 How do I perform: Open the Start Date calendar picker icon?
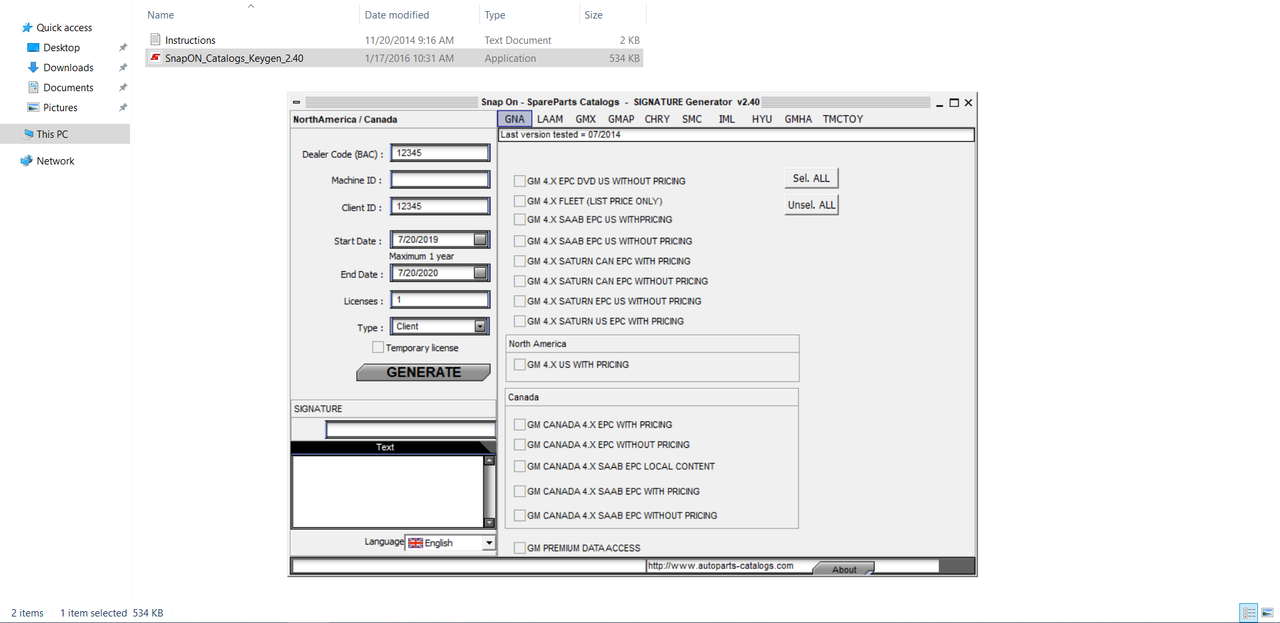[481, 240]
